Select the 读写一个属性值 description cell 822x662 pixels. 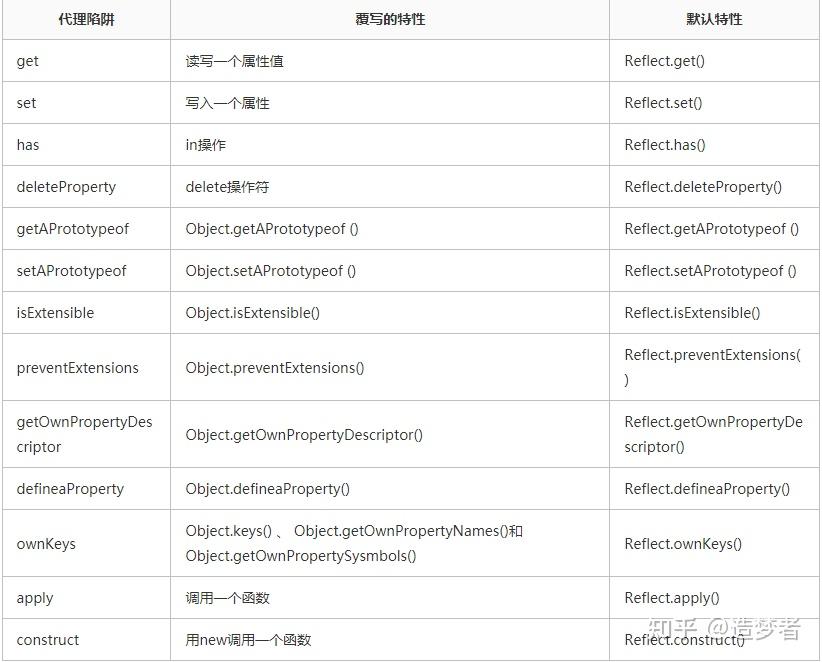coord(234,61)
